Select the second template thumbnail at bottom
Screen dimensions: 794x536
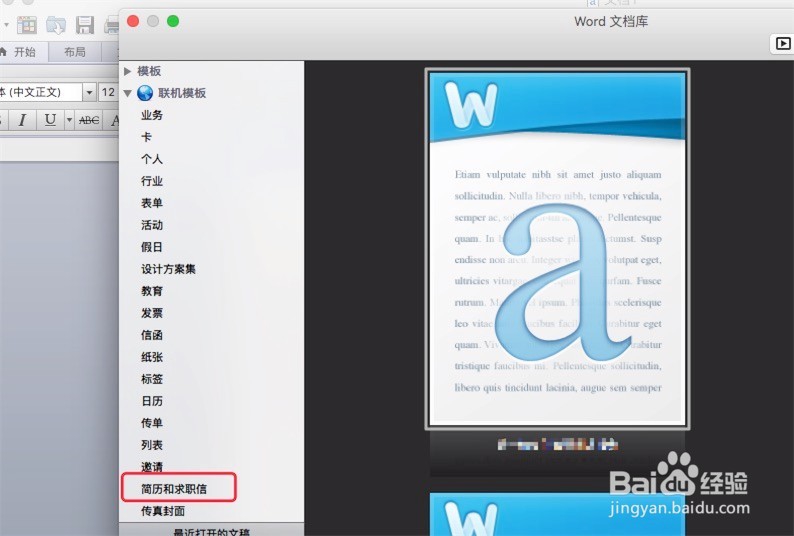(x=557, y=514)
